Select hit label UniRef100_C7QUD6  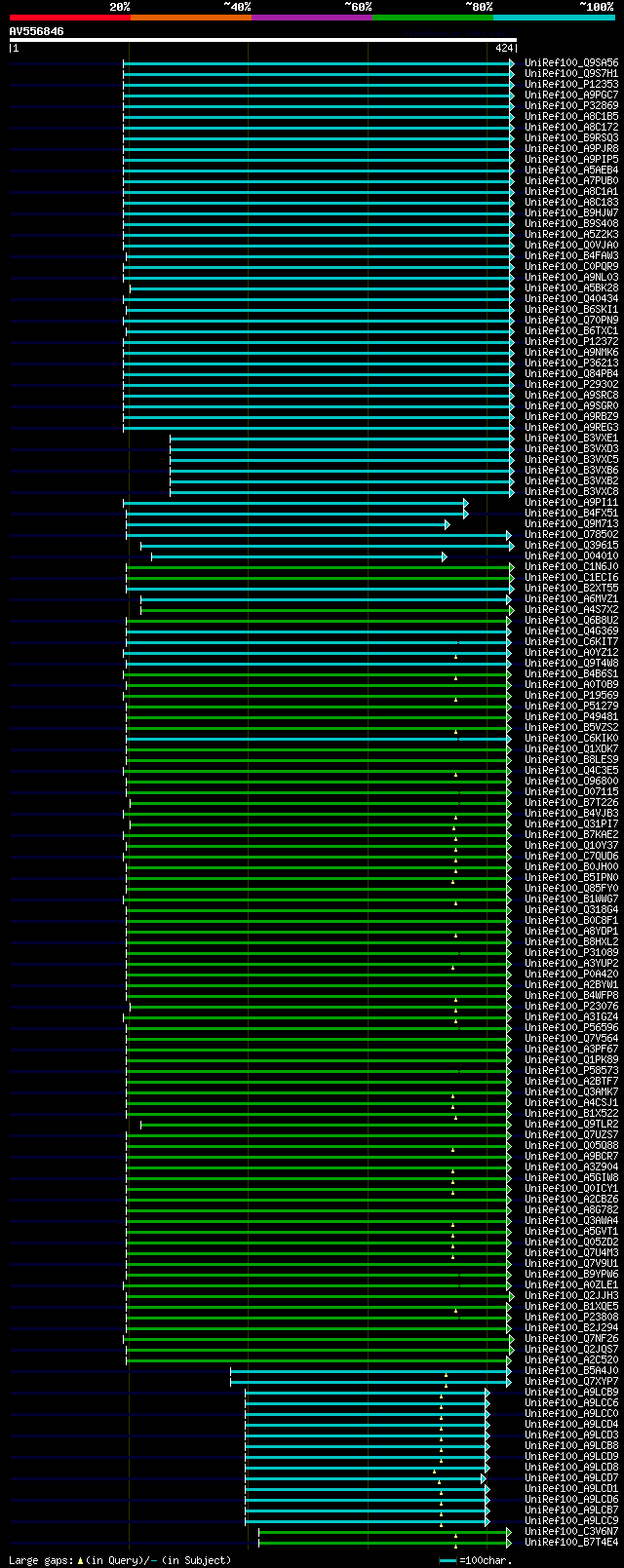pyautogui.click(x=571, y=857)
